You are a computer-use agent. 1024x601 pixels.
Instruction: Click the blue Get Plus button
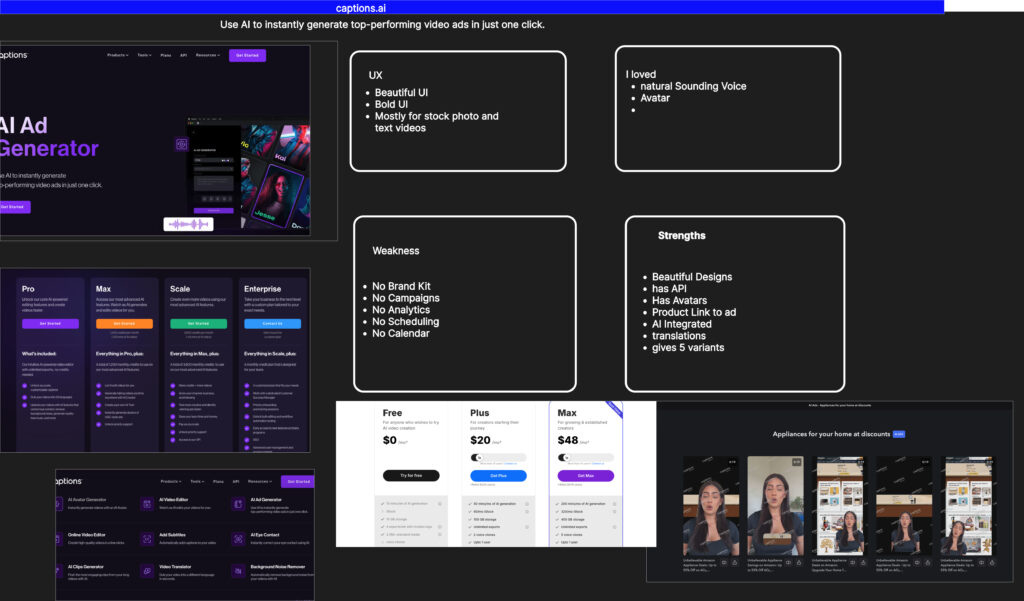point(497,476)
